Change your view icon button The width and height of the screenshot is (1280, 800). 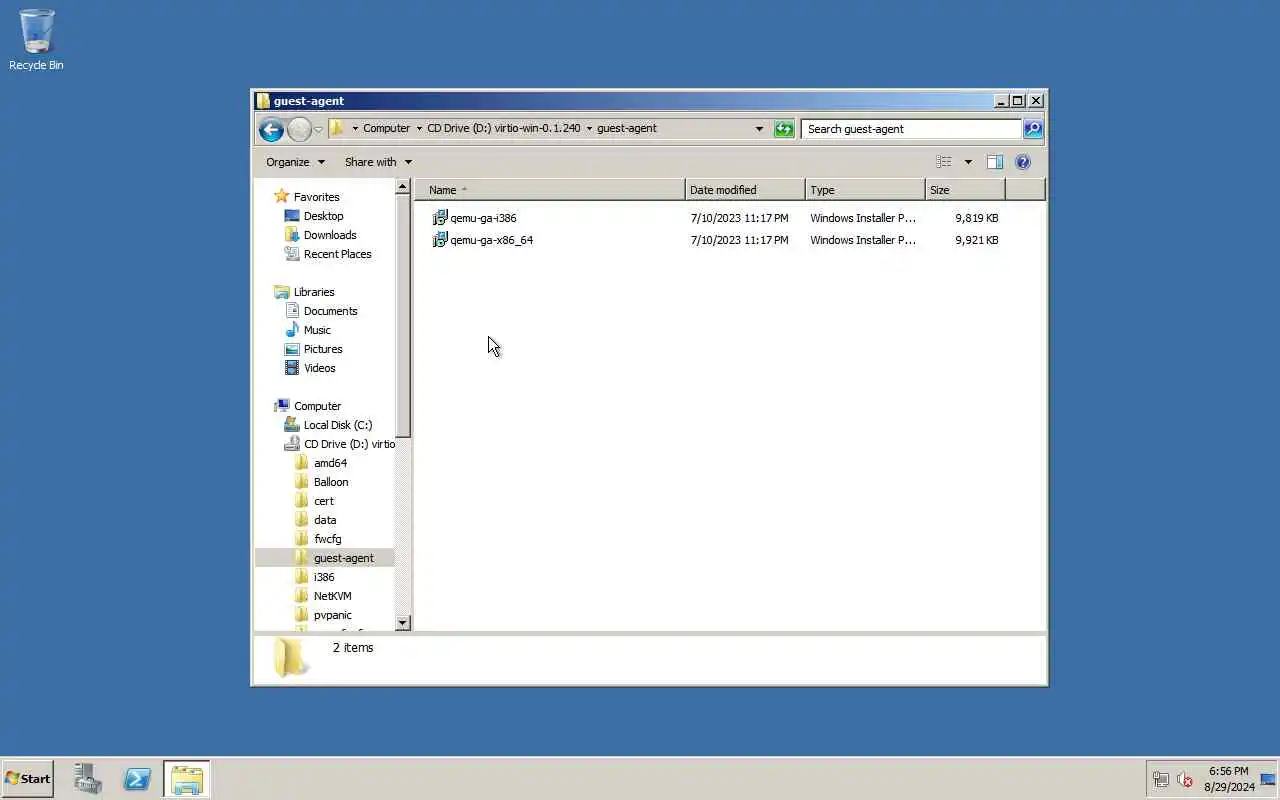(x=943, y=162)
